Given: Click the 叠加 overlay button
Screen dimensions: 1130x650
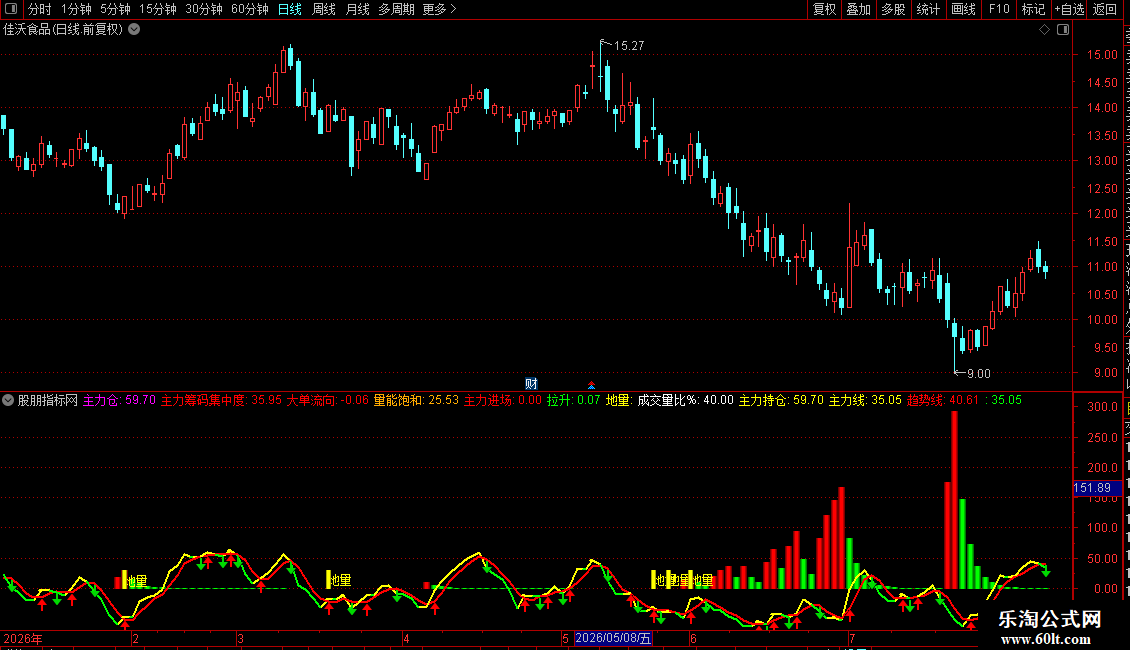Looking at the screenshot, I should (x=858, y=9).
